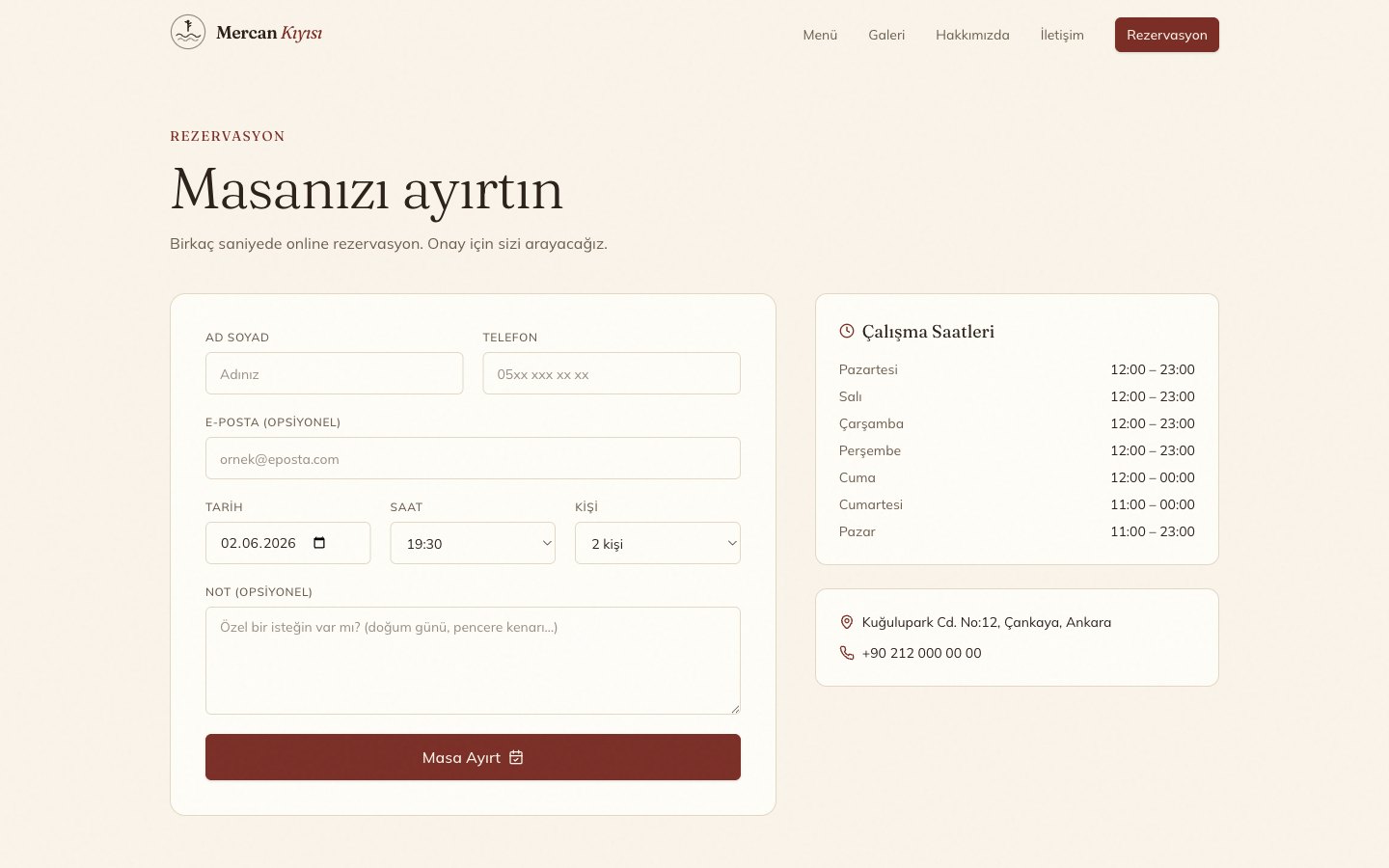1389x868 pixels.
Task: Click the E-POSTA (OPSİYONEL) label
Action: pyautogui.click(x=273, y=422)
